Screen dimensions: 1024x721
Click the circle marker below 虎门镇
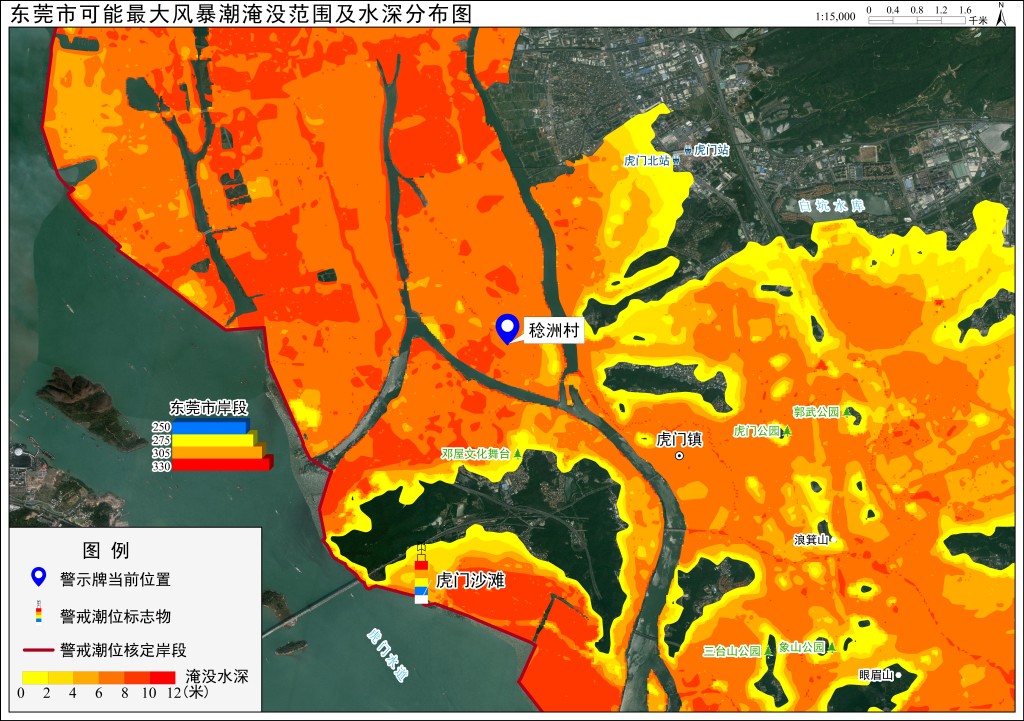[x=679, y=455]
